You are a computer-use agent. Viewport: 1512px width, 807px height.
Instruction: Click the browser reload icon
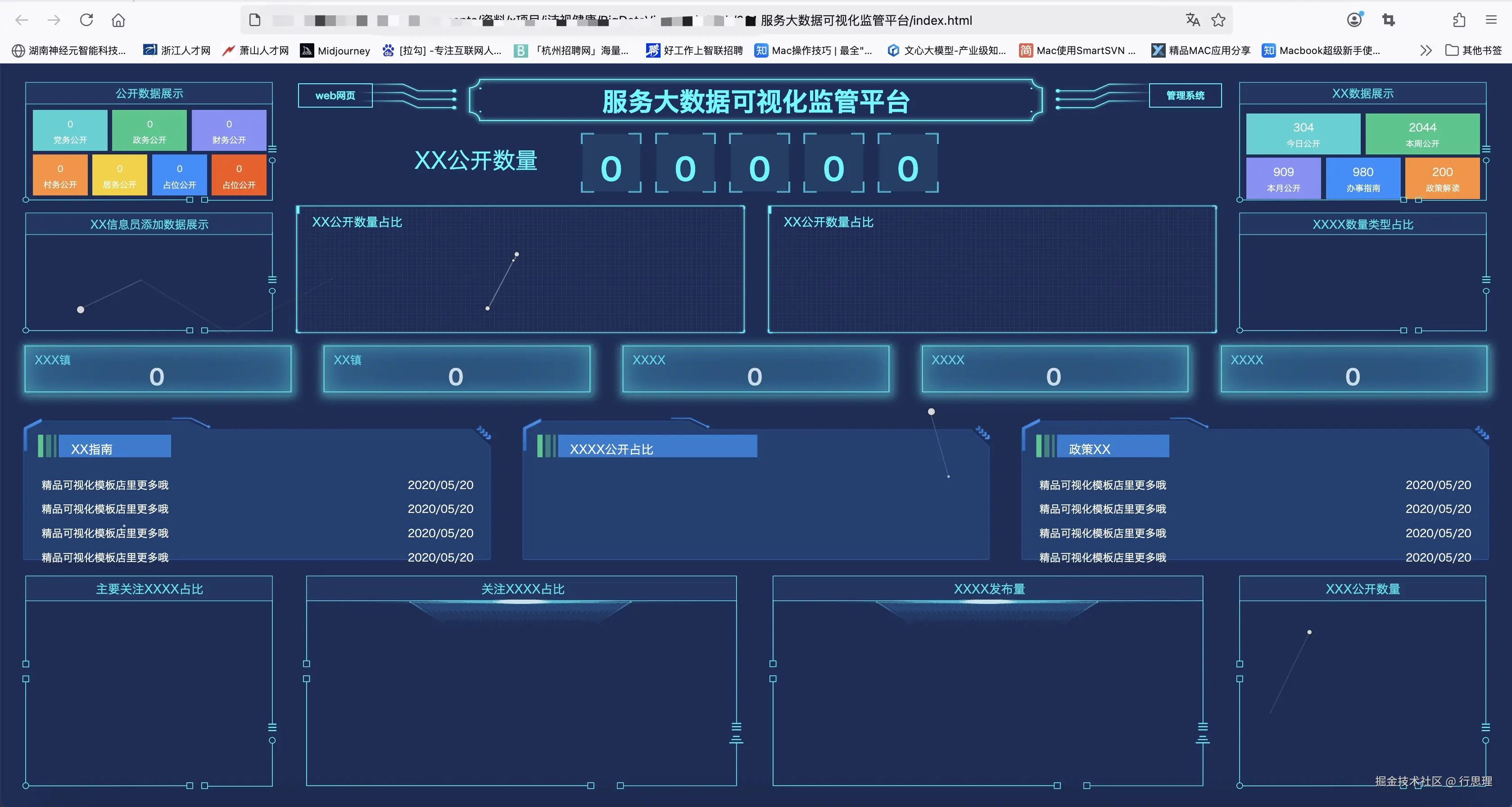click(86, 20)
